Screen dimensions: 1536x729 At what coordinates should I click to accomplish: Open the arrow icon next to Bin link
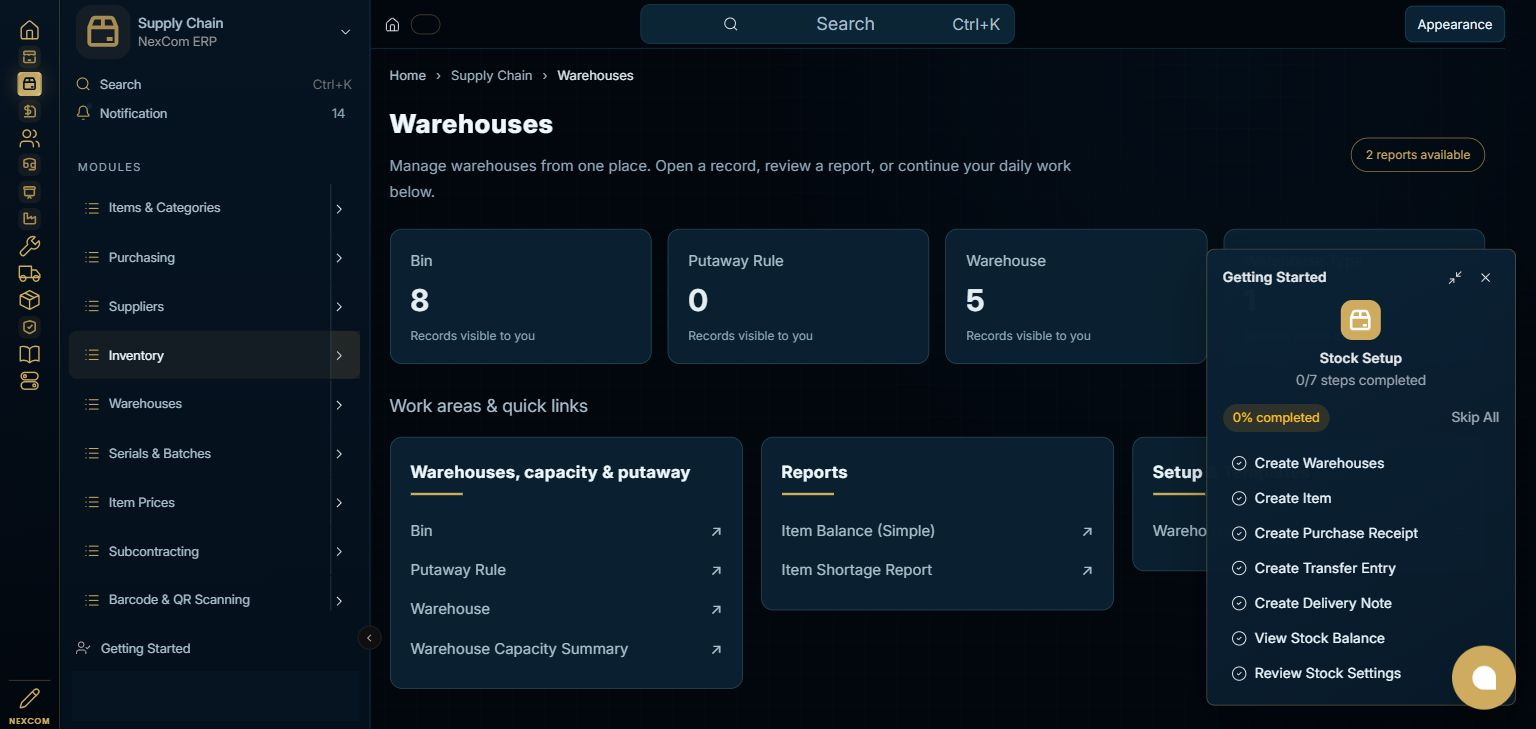coord(716,532)
